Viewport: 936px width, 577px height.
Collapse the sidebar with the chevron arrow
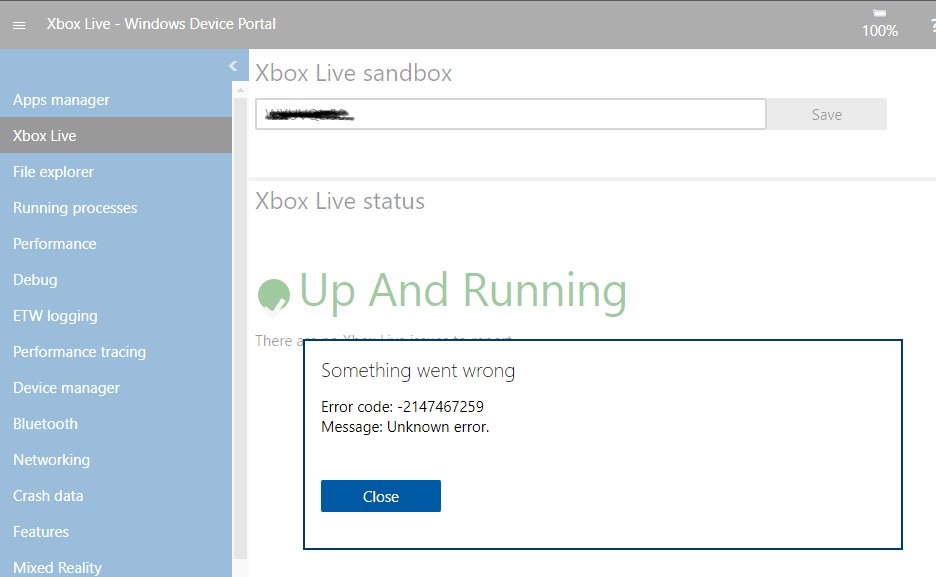233,66
